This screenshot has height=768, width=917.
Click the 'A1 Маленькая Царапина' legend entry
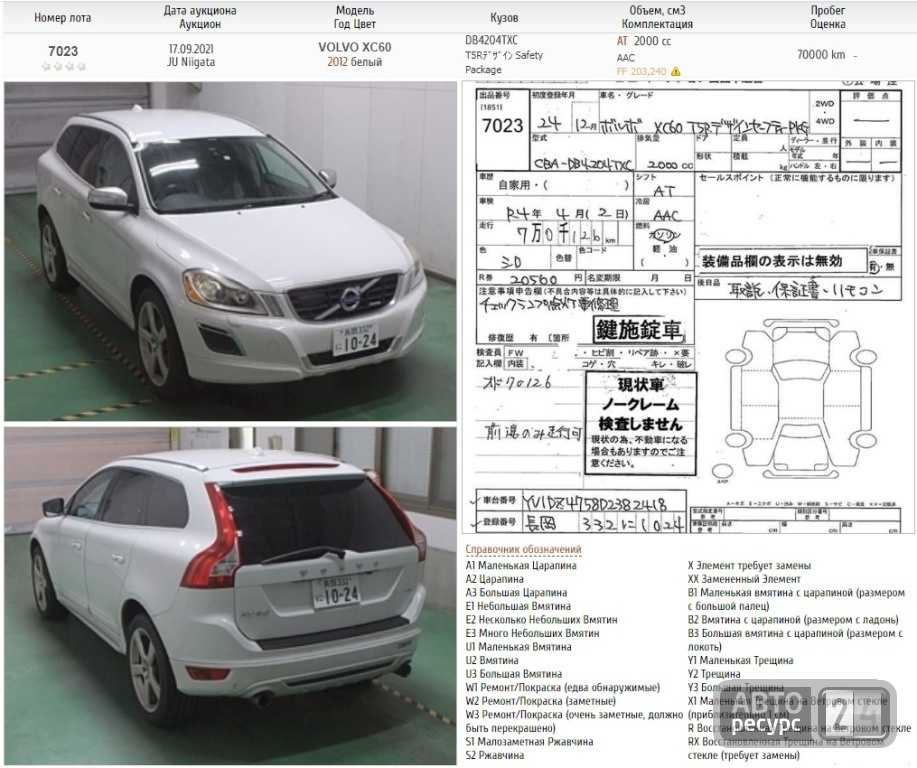point(521,566)
